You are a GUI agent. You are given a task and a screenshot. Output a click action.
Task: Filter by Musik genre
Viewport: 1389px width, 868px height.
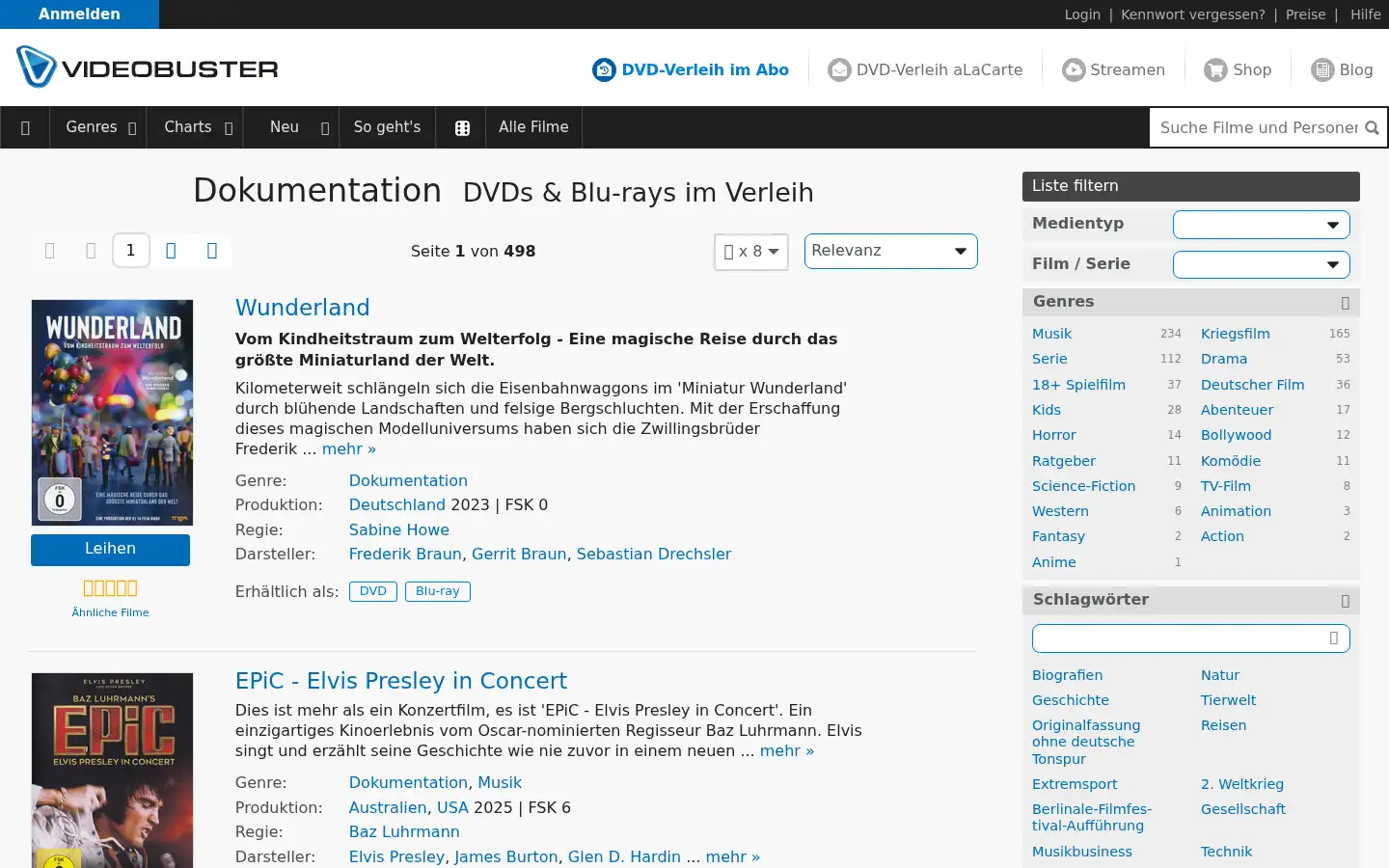coord(1051,334)
